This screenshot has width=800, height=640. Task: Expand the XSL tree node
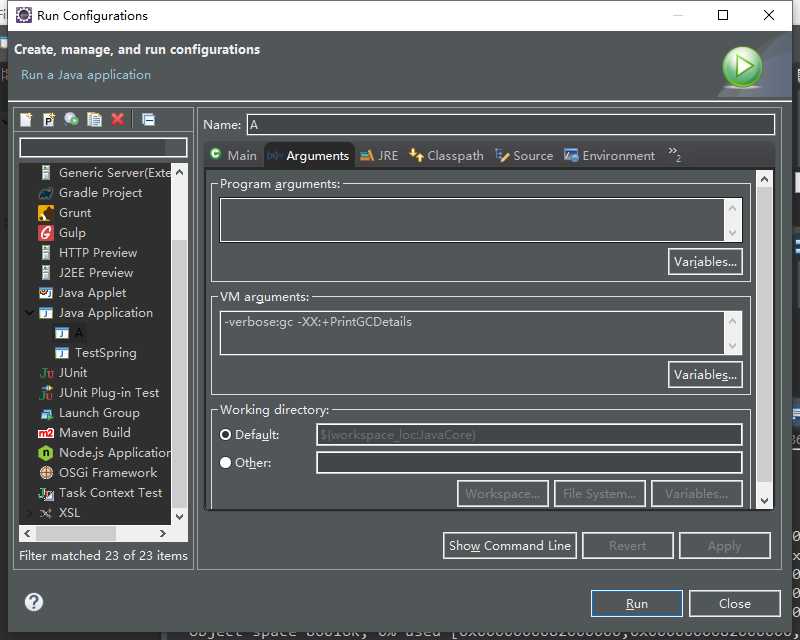[29, 513]
